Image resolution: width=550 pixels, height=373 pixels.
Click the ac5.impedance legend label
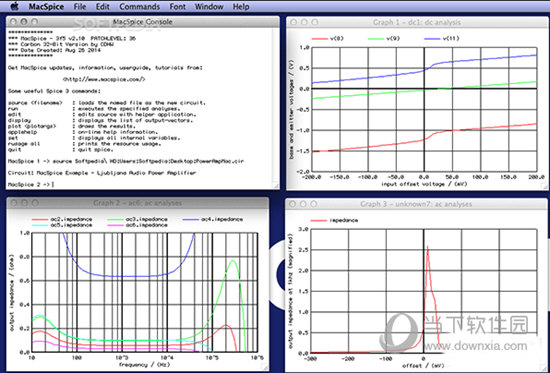click(71, 225)
